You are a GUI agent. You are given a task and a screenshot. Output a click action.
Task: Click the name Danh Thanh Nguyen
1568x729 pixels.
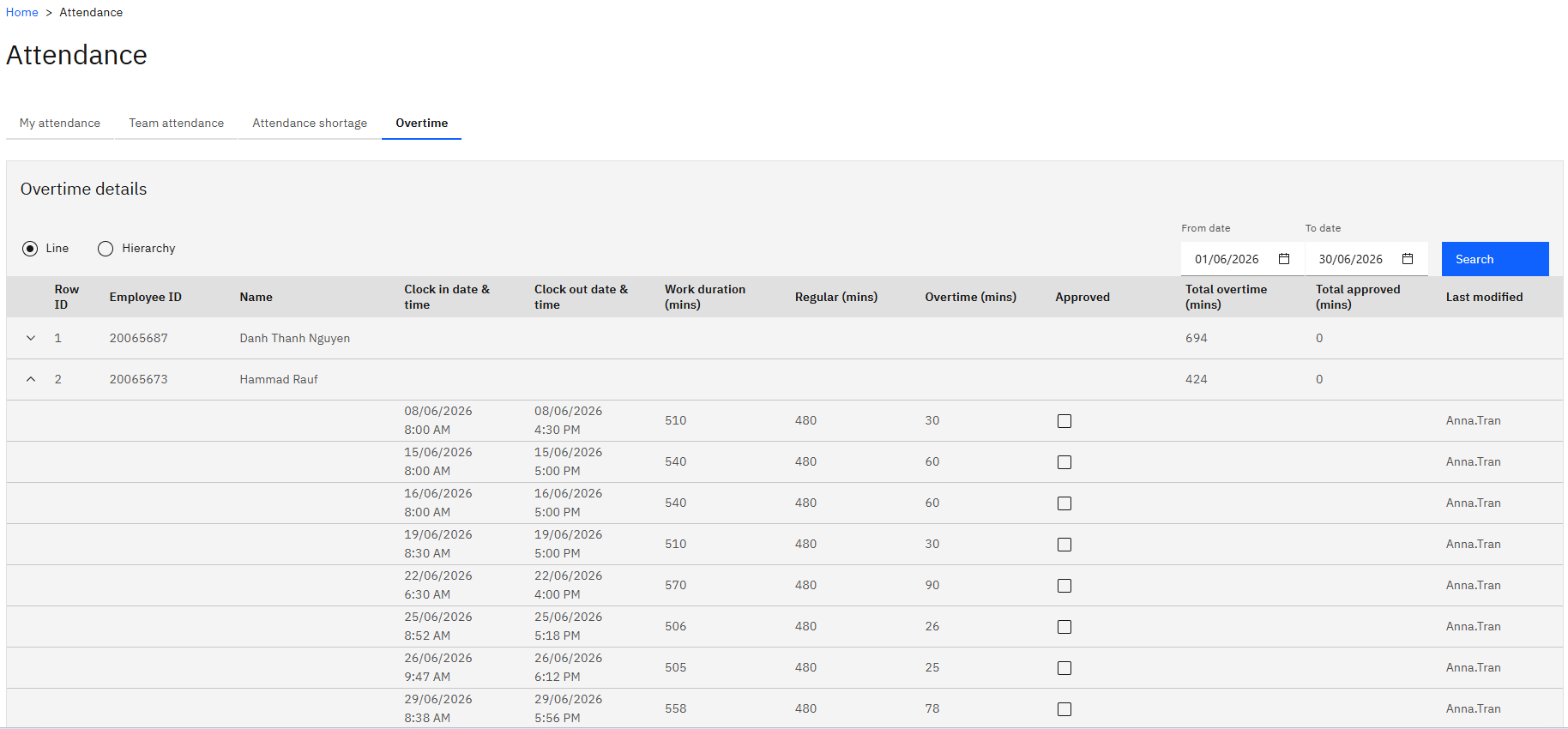[x=295, y=338]
